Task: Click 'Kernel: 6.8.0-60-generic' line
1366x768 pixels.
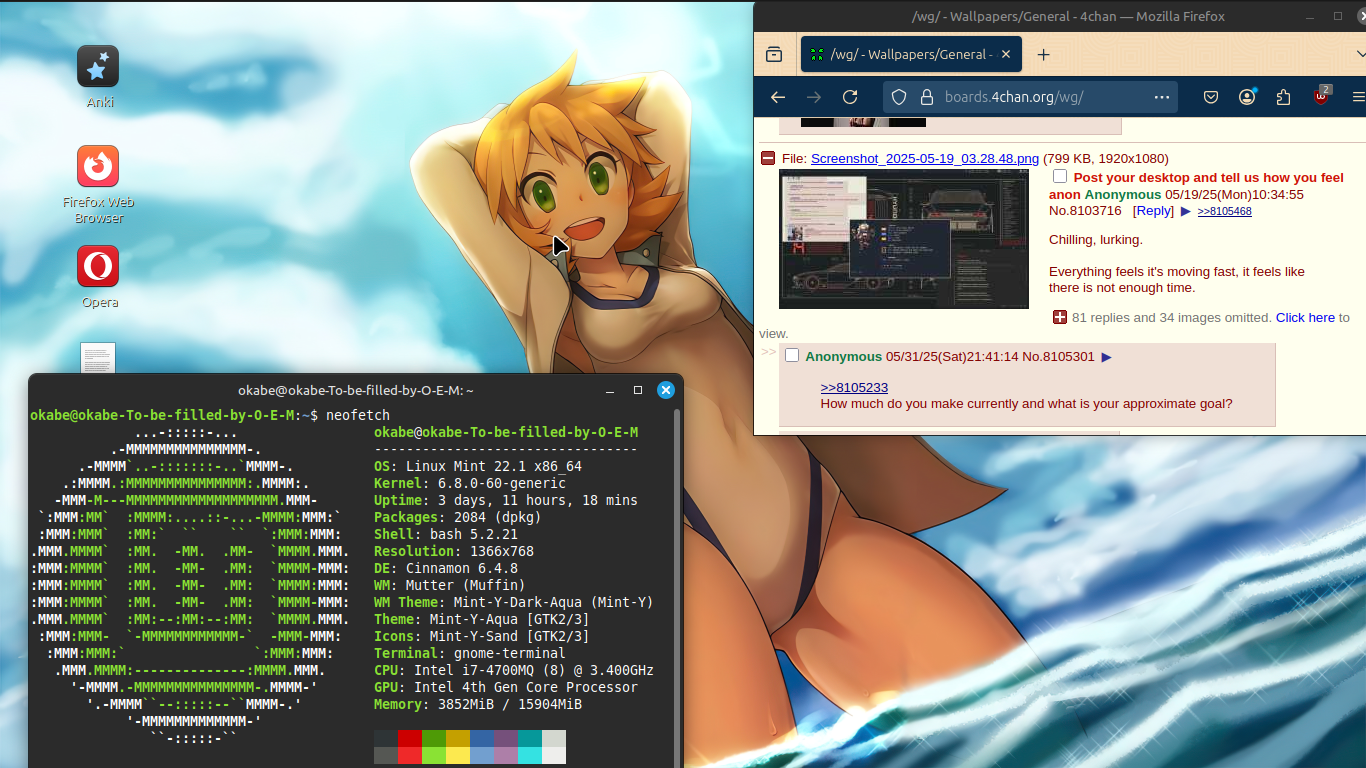Action: [x=470, y=483]
